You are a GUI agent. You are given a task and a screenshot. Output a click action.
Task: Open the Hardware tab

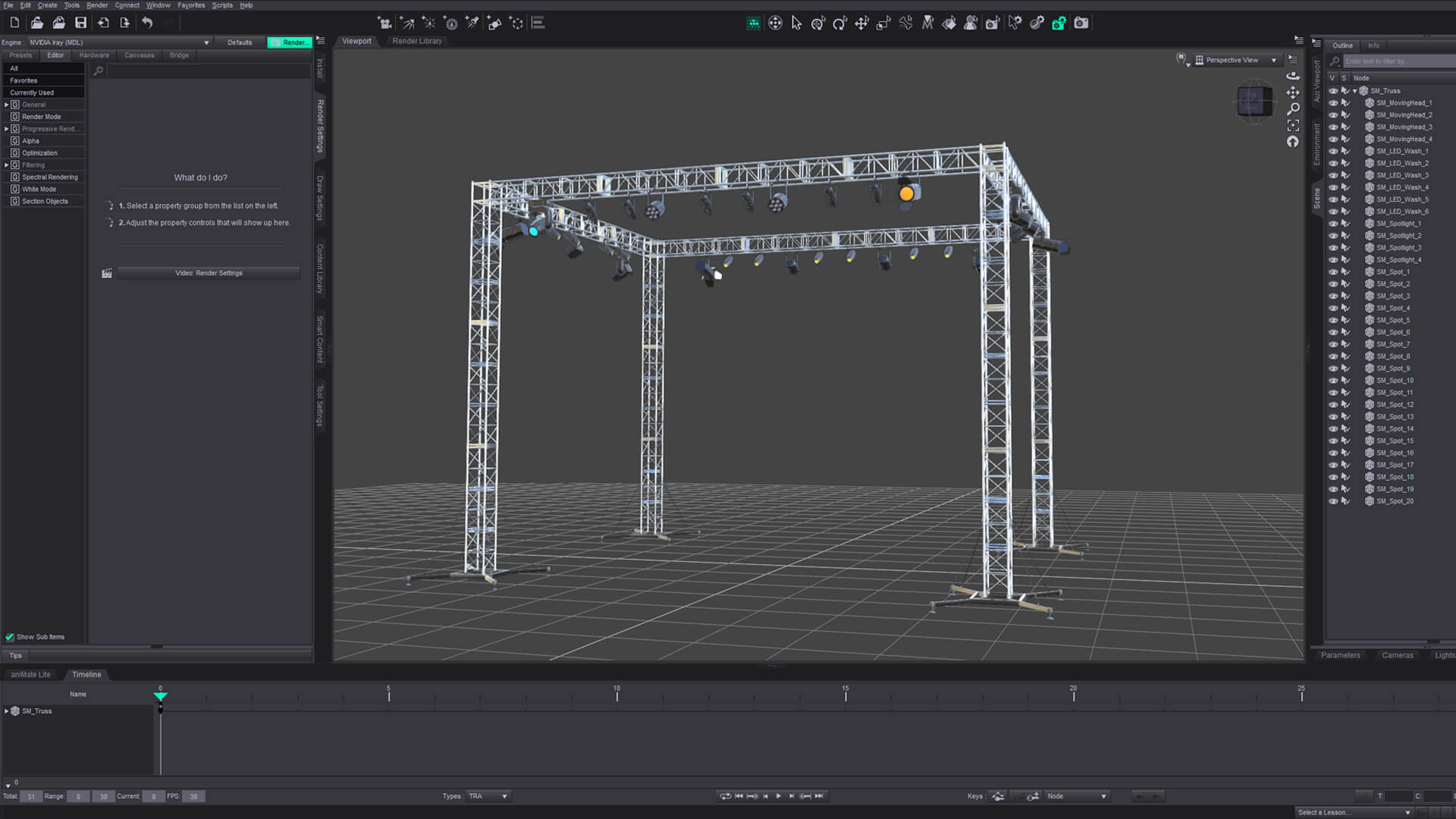point(94,55)
